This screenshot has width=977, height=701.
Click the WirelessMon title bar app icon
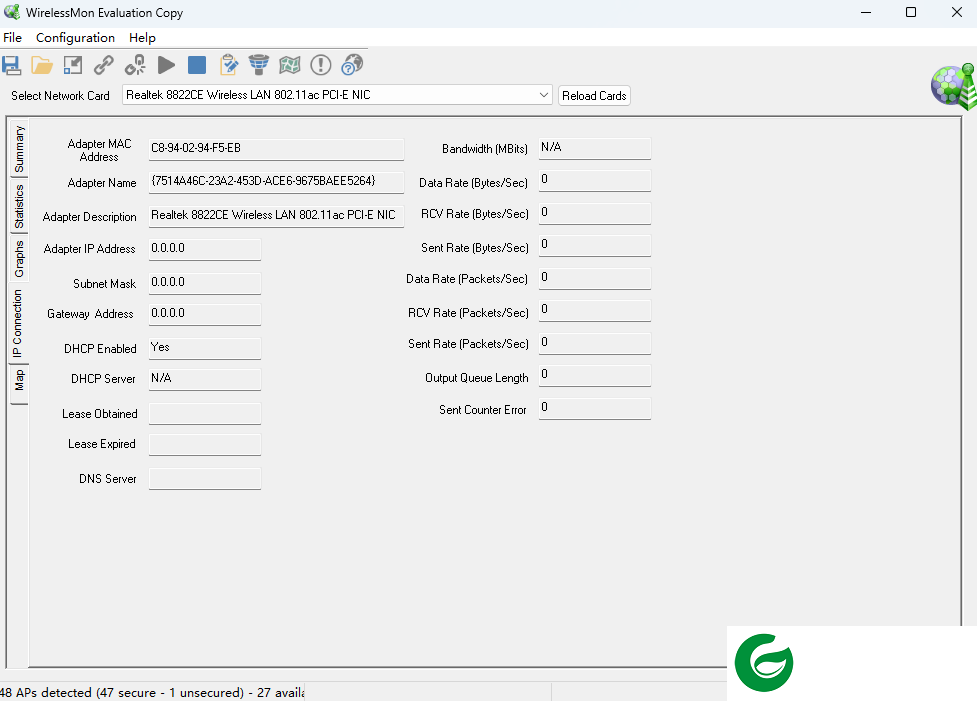tap(12, 12)
